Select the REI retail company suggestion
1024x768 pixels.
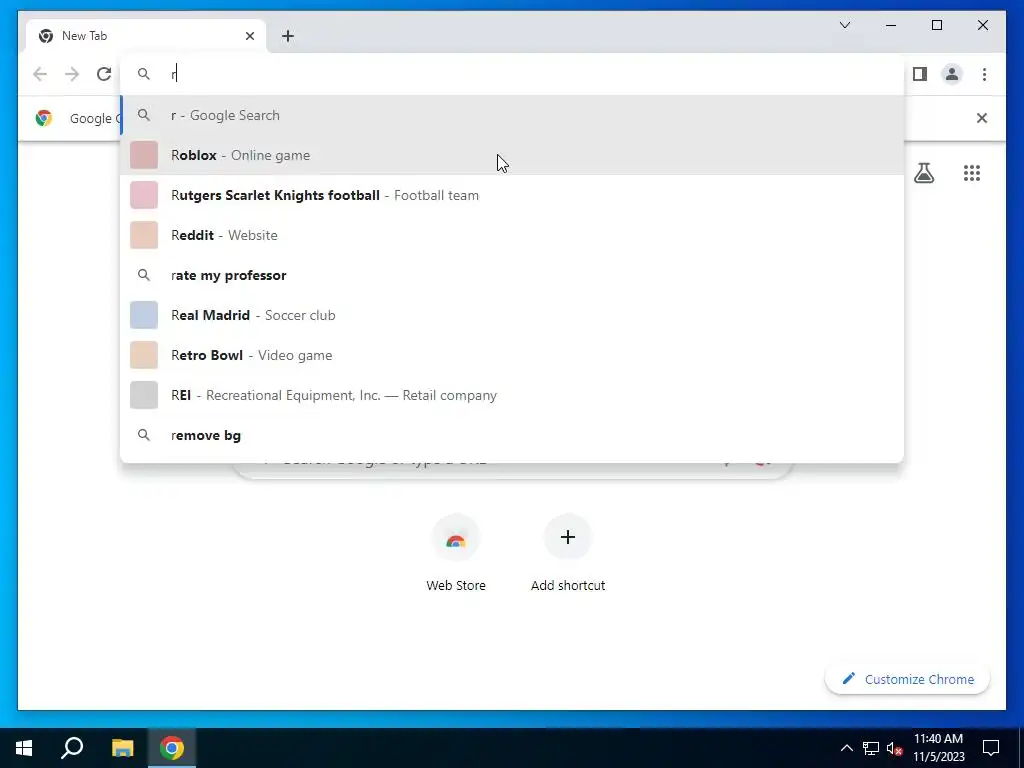click(512, 395)
